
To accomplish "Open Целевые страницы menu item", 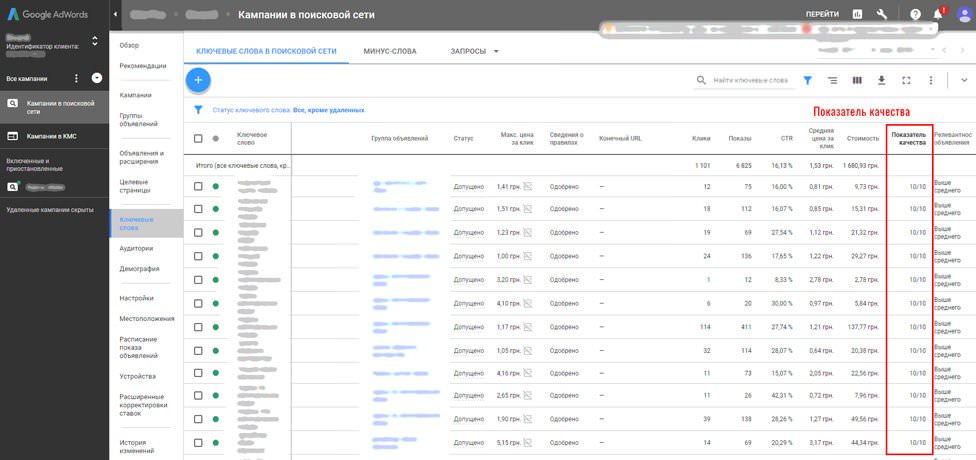I will click(x=135, y=186).
